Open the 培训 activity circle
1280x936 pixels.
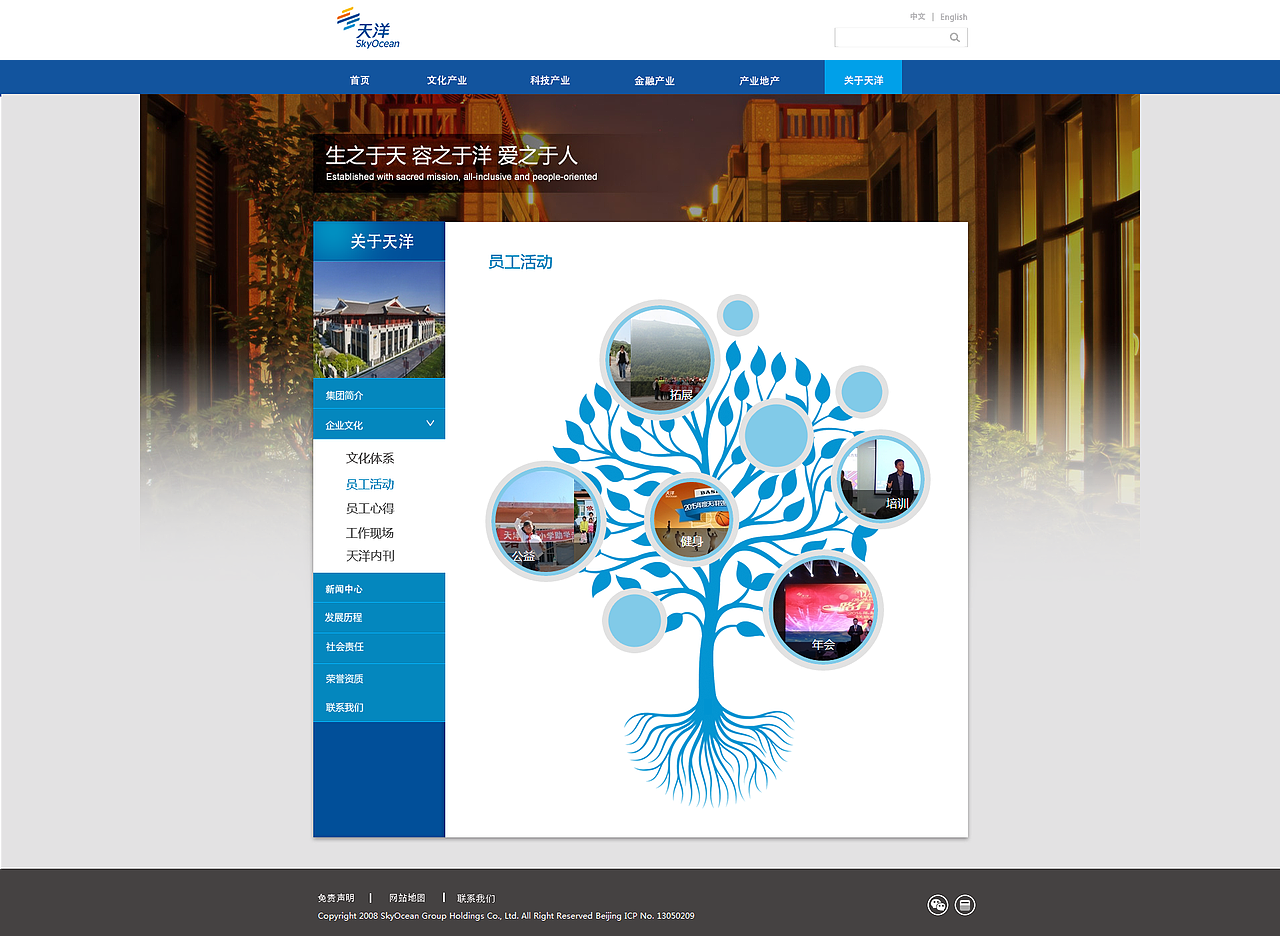pos(881,479)
